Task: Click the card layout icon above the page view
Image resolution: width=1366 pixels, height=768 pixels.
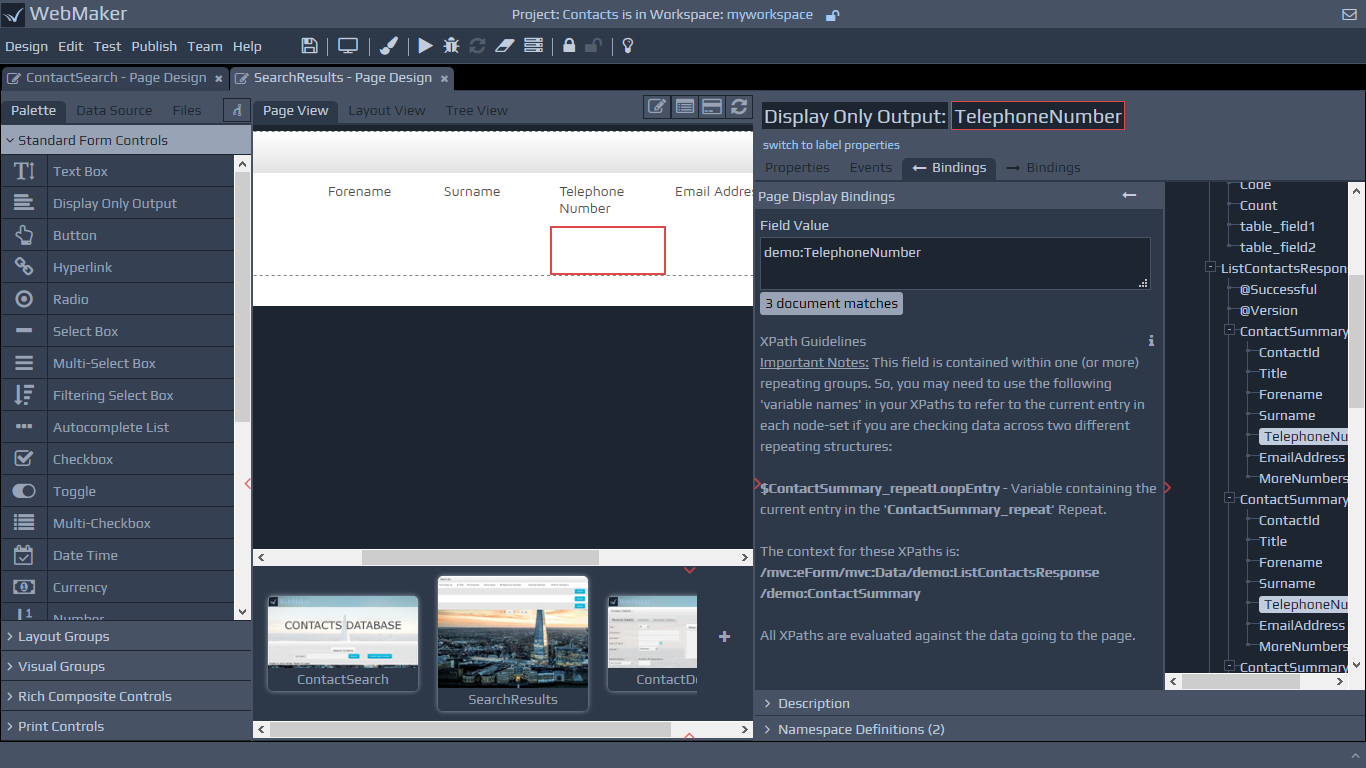Action: [712, 106]
